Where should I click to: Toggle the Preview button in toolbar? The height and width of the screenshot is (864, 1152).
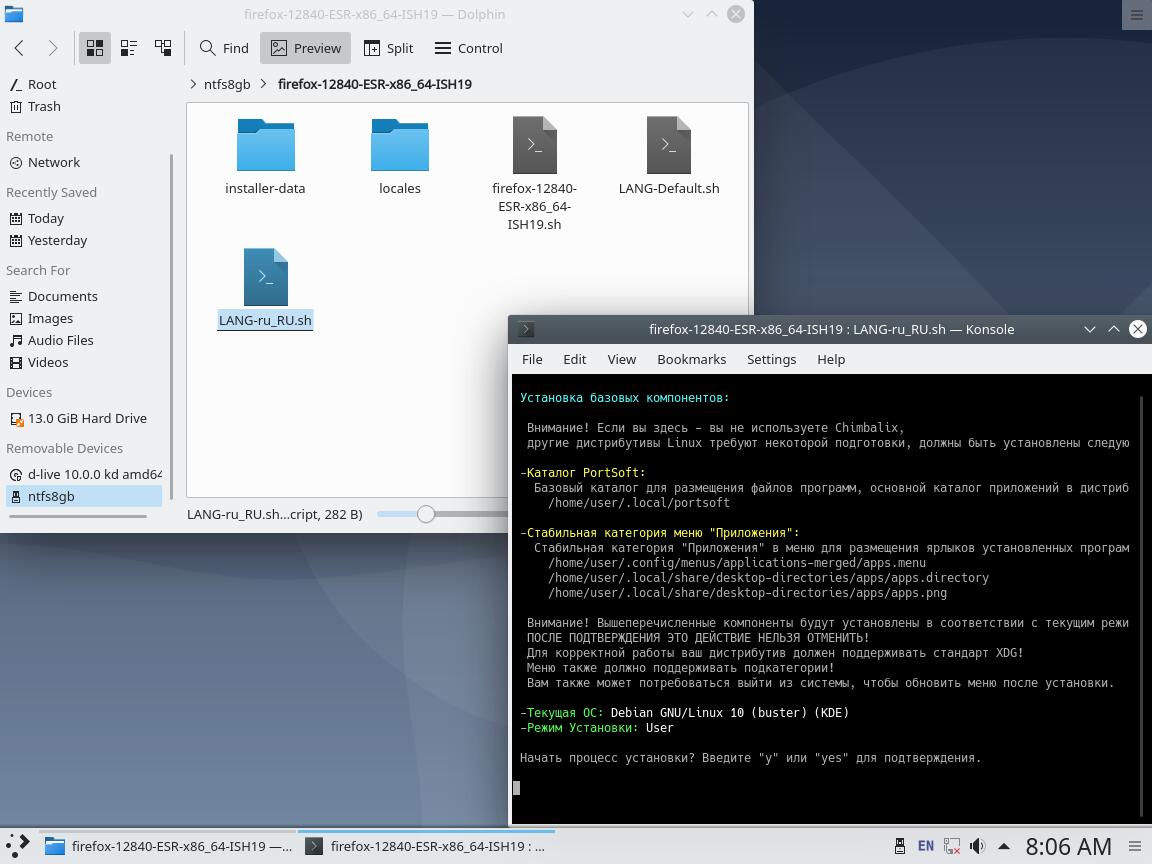click(x=306, y=48)
